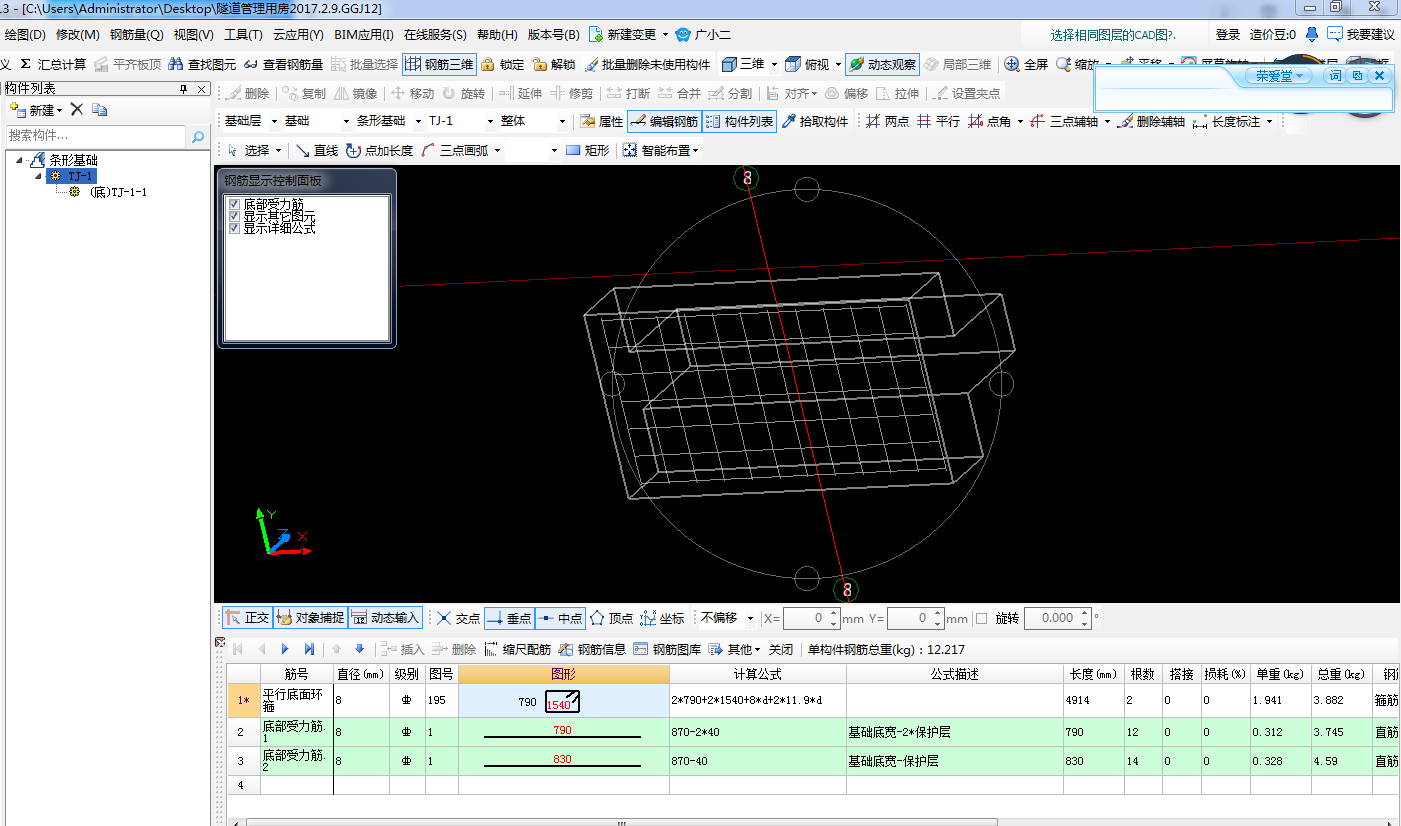
Task: Select 点加长度 point-plus-length tool
Action: click(x=379, y=150)
